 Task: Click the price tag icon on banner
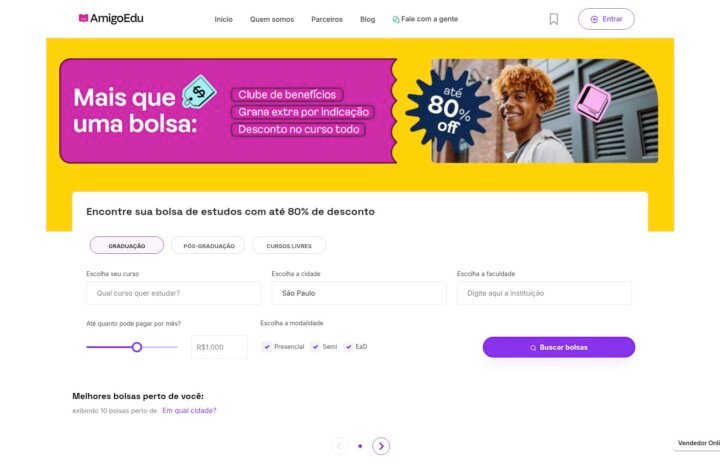199,91
